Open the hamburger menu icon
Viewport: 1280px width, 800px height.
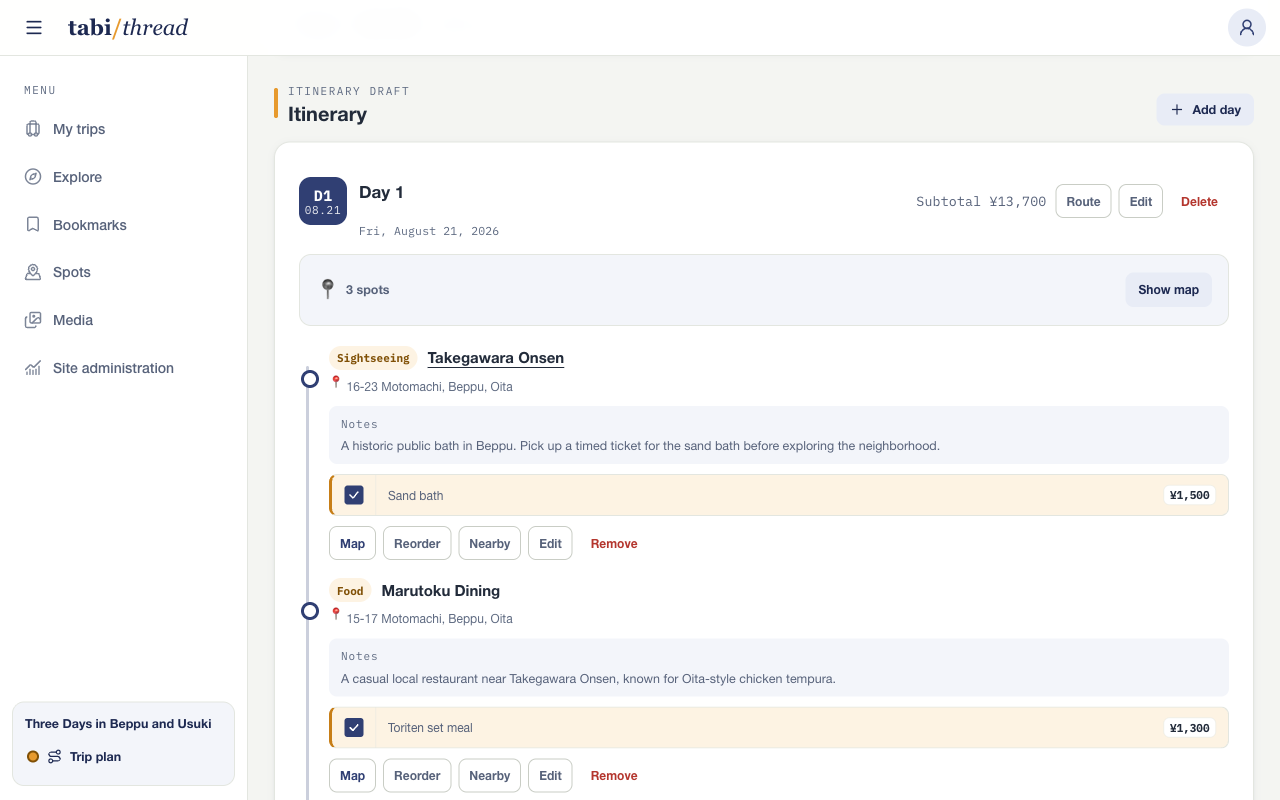34,28
